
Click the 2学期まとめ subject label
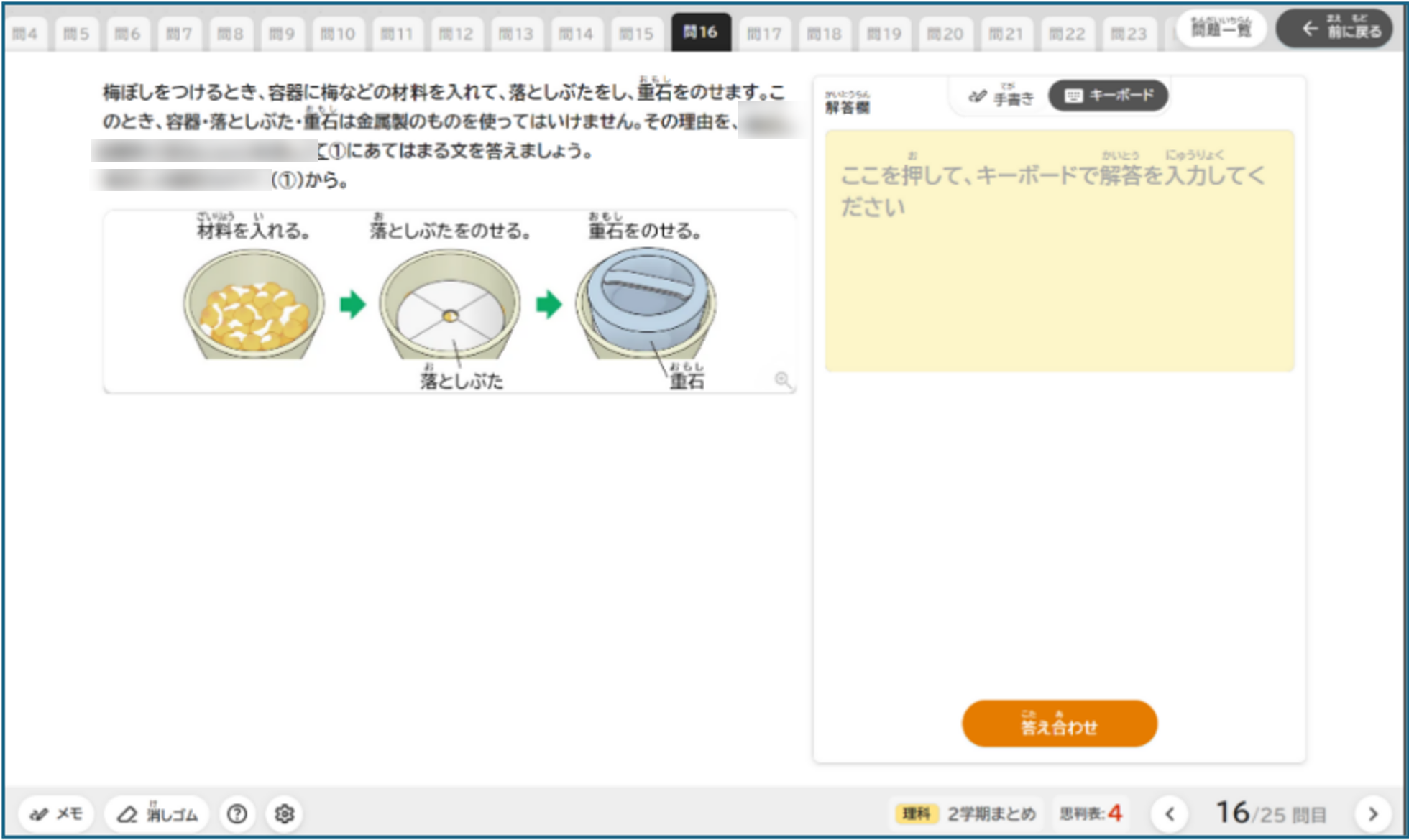tap(991, 813)
